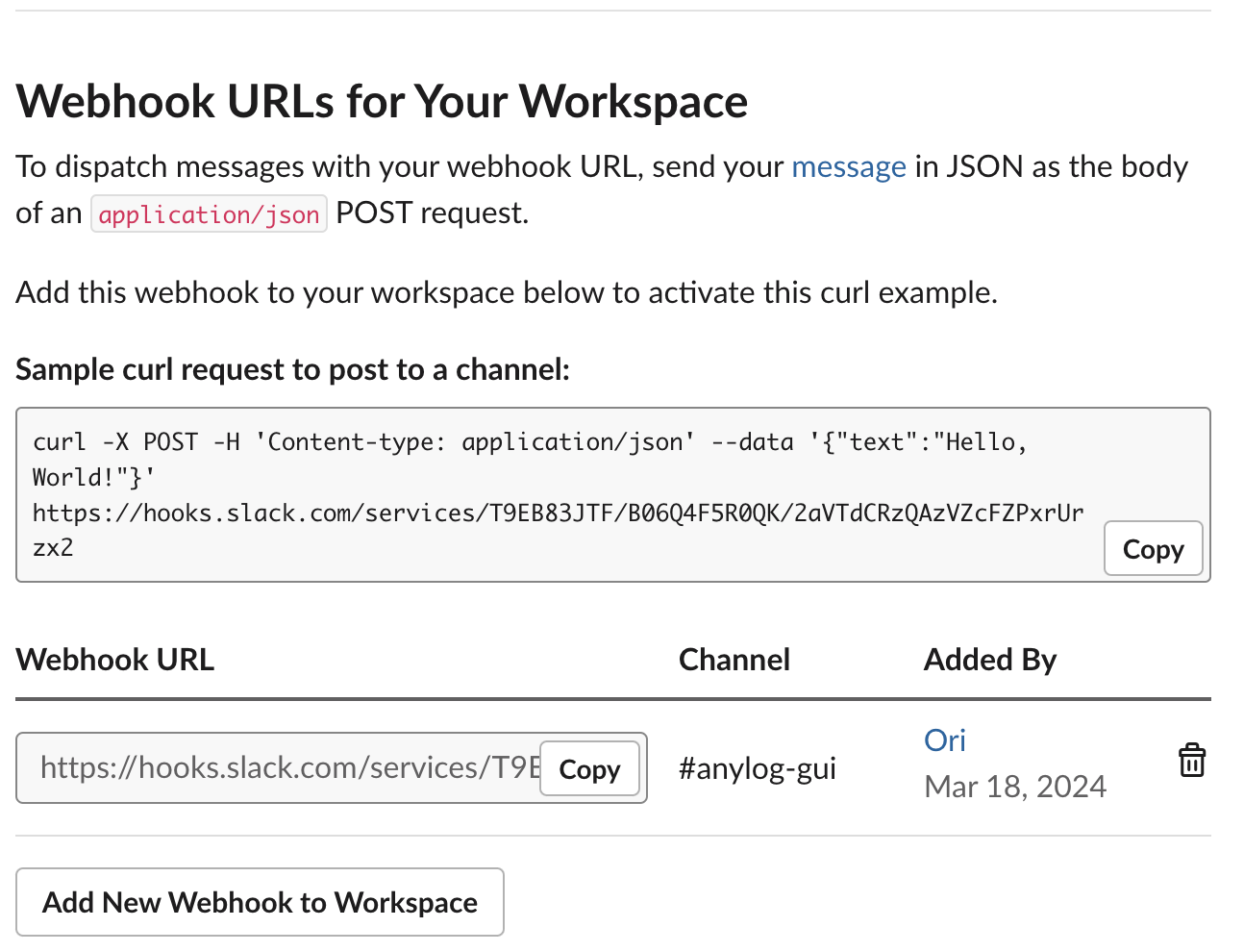
Task: Click the 'Webhook URLs for Your Workspace' heading
Action: tap(382, 101)
